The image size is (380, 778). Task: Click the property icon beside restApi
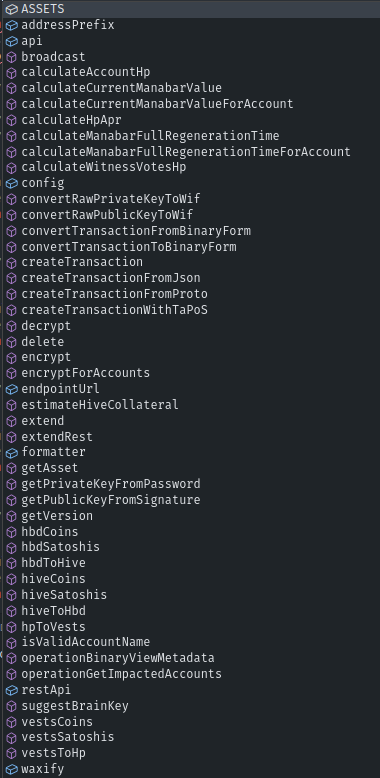[x=11, y=690]
